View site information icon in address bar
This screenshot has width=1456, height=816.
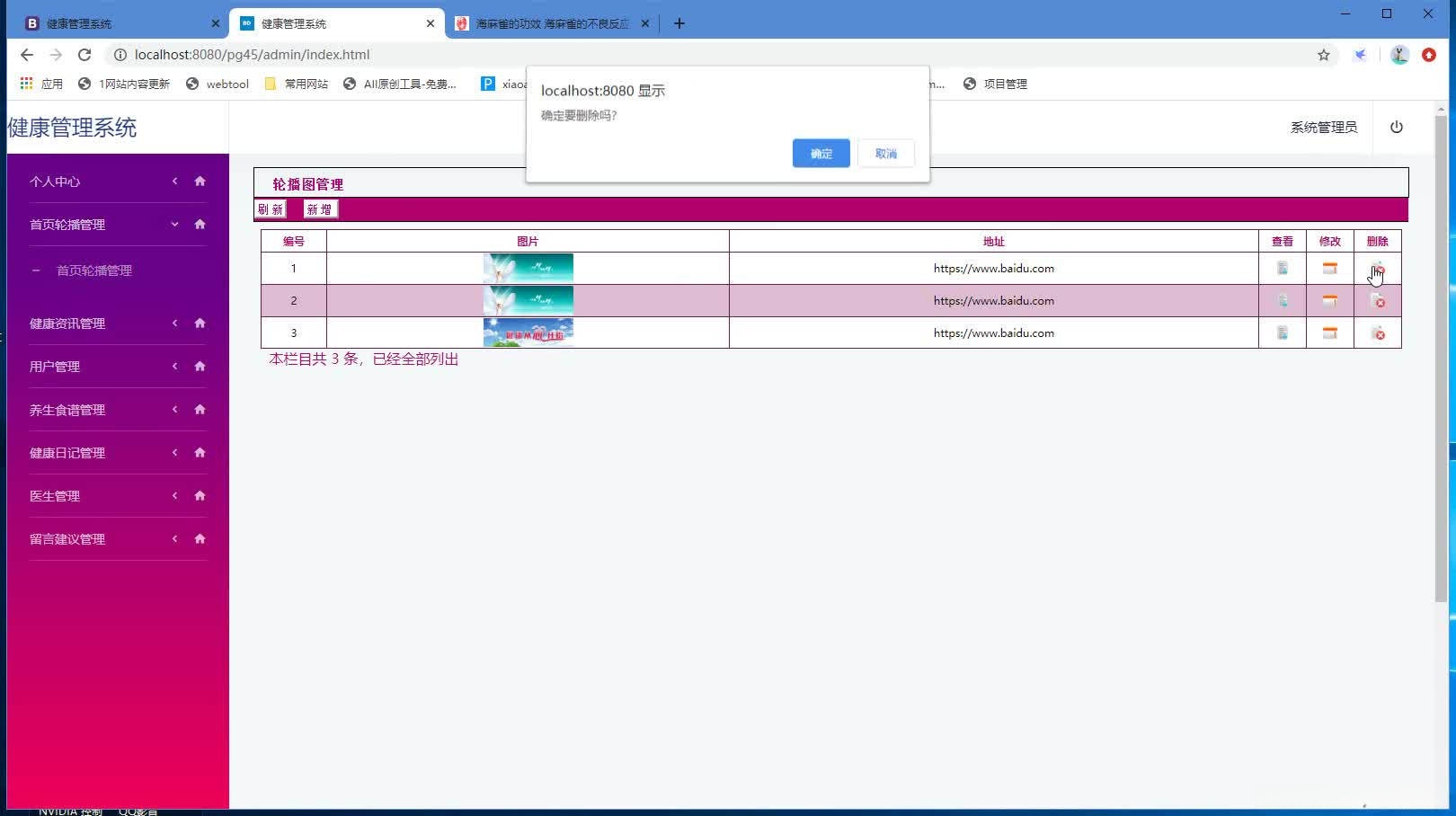(120, 55)
